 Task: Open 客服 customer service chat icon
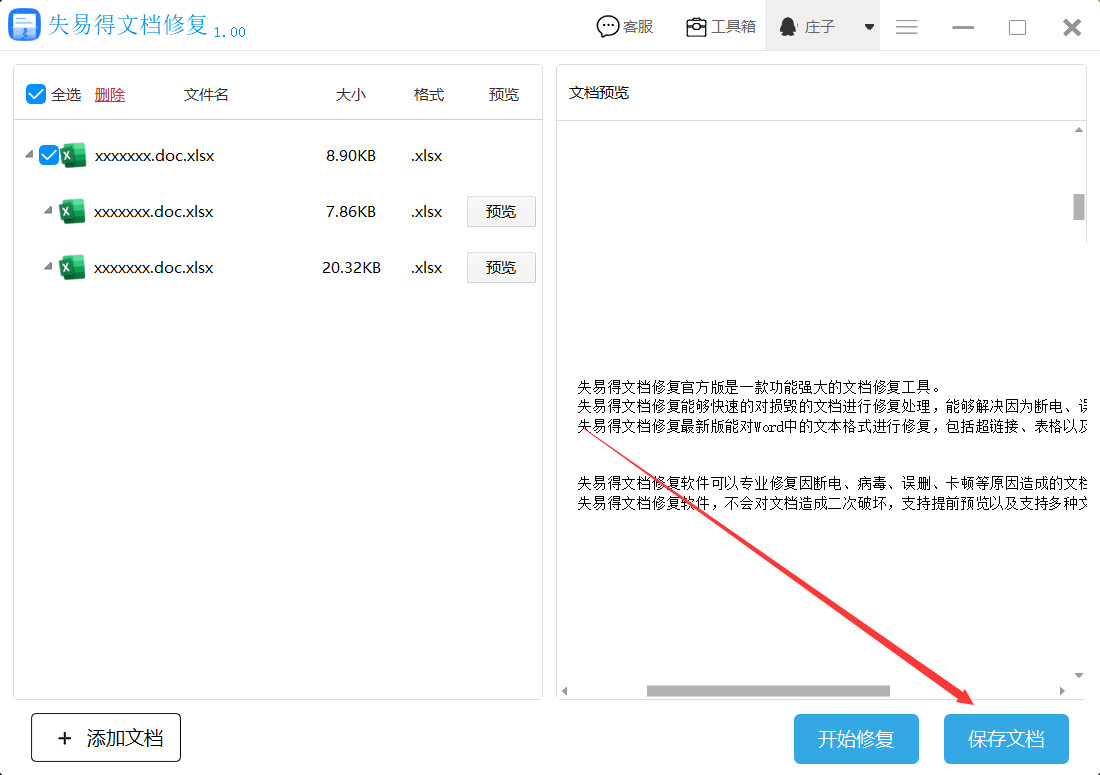point(608,27)
